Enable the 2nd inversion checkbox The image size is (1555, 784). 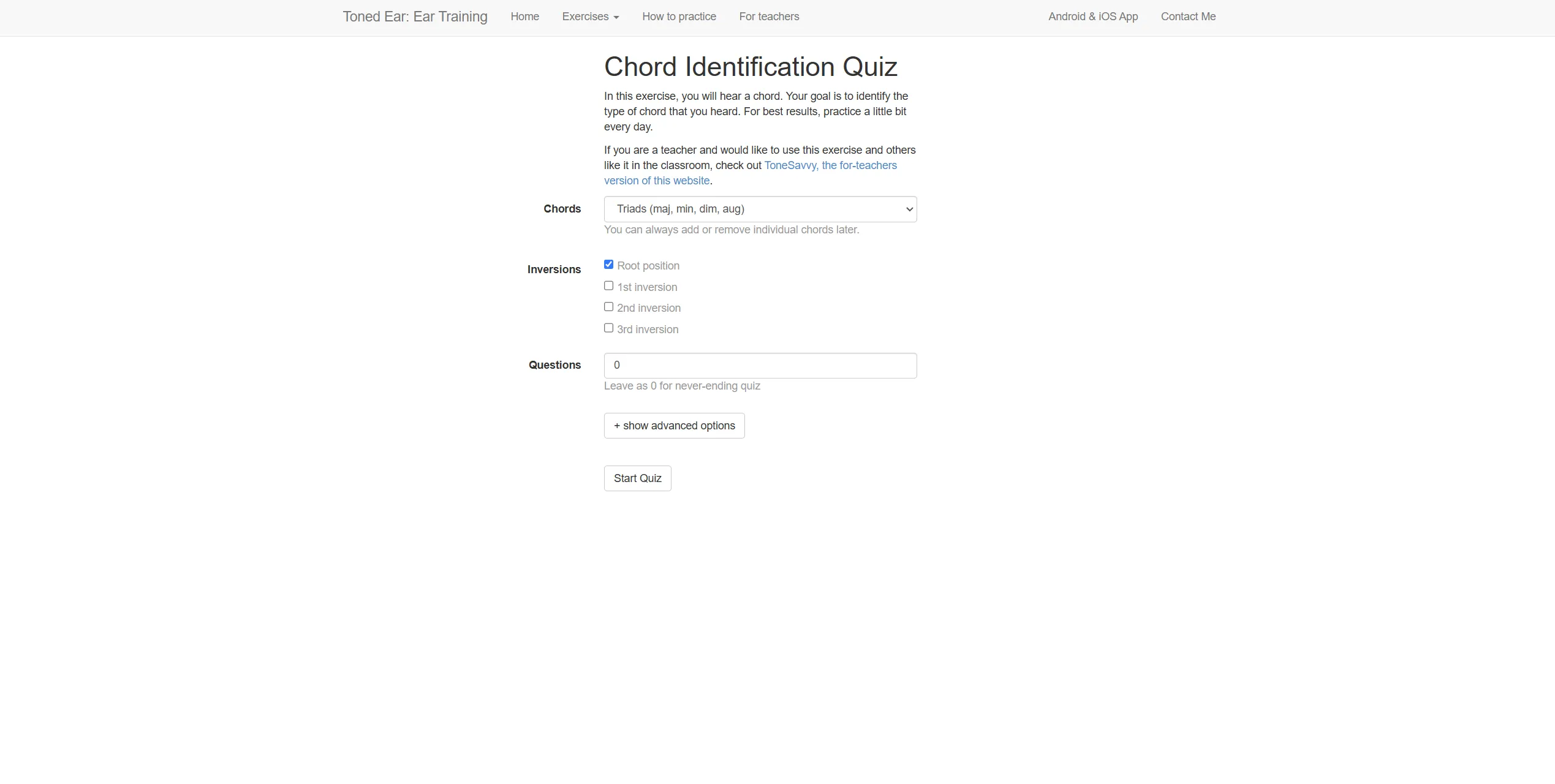pos(608,307)
